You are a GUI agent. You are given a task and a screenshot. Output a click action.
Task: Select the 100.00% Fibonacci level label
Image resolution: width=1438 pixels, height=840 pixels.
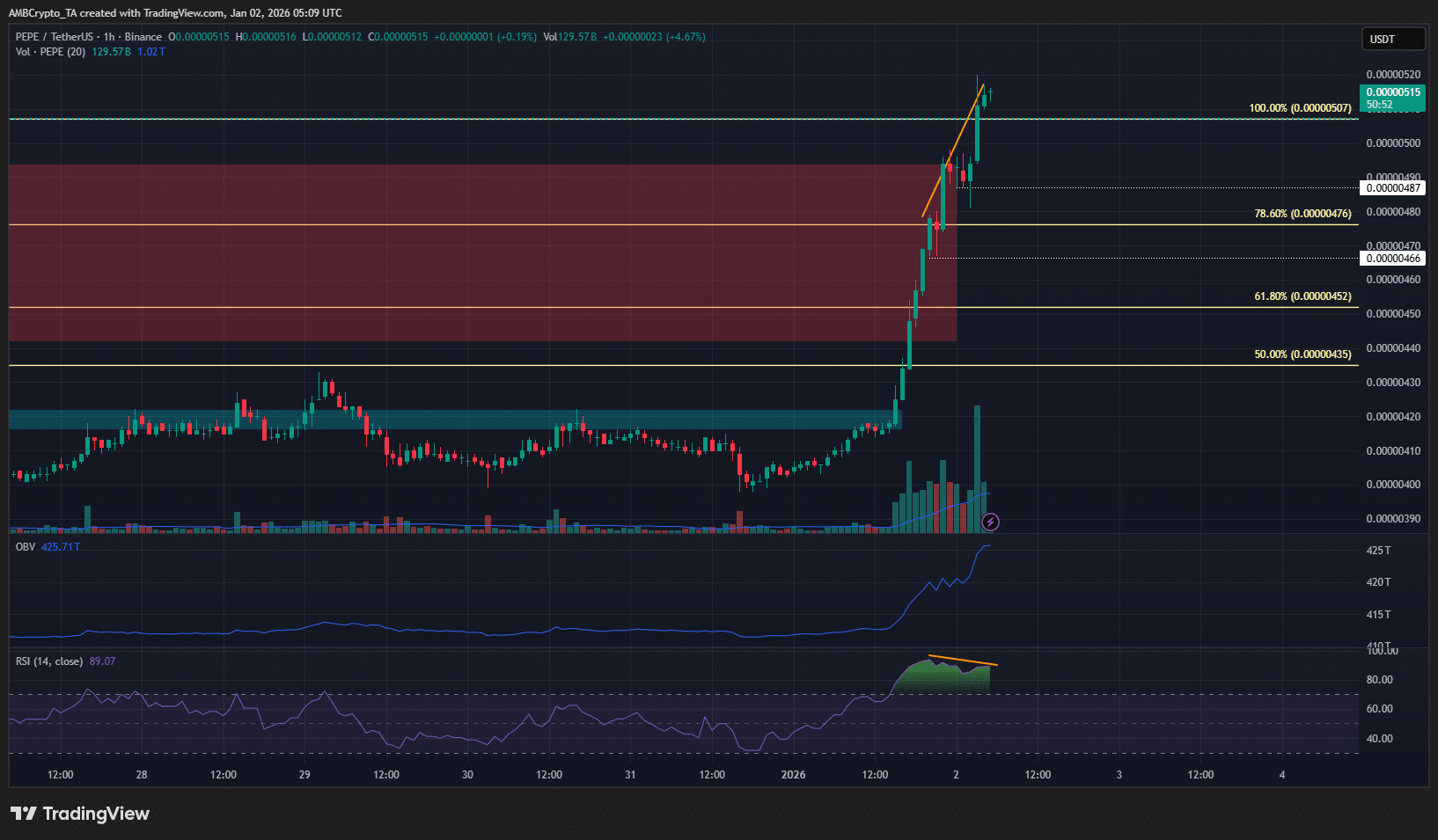(1299, 108)
